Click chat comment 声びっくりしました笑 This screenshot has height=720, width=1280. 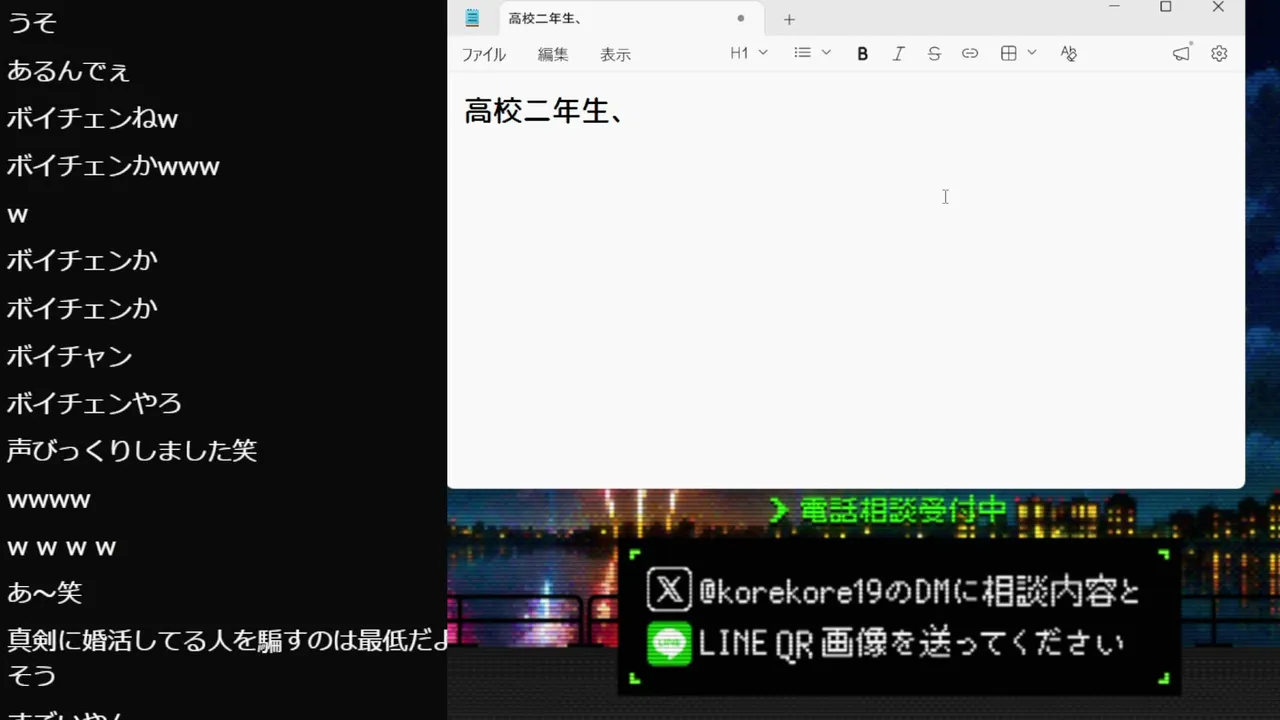[132, 451]
